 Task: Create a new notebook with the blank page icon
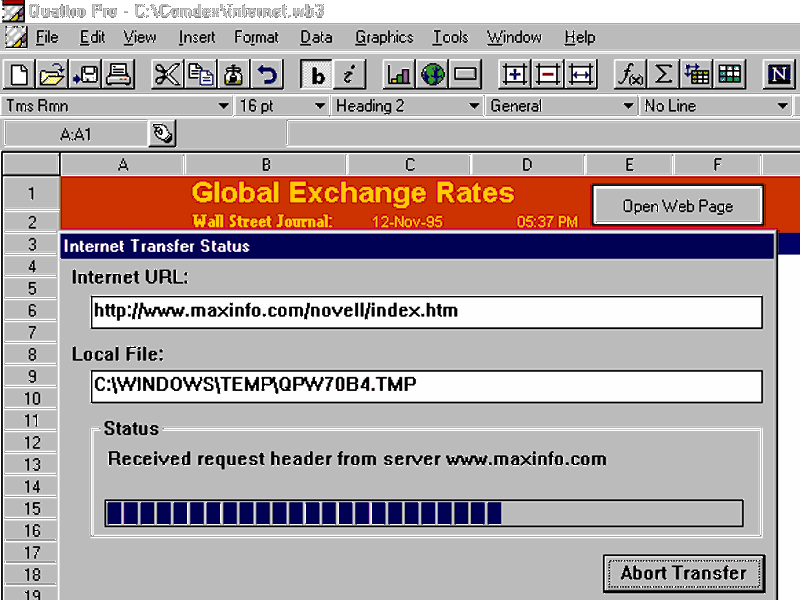tap(19, 75)
